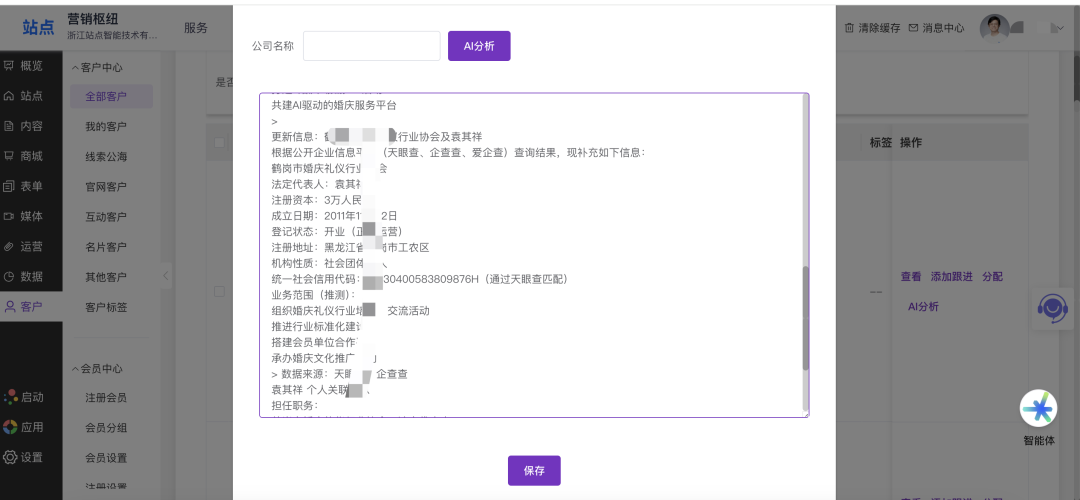Click the 启动 launch icon
1080x500 pixels.
[x=10, y=397]
